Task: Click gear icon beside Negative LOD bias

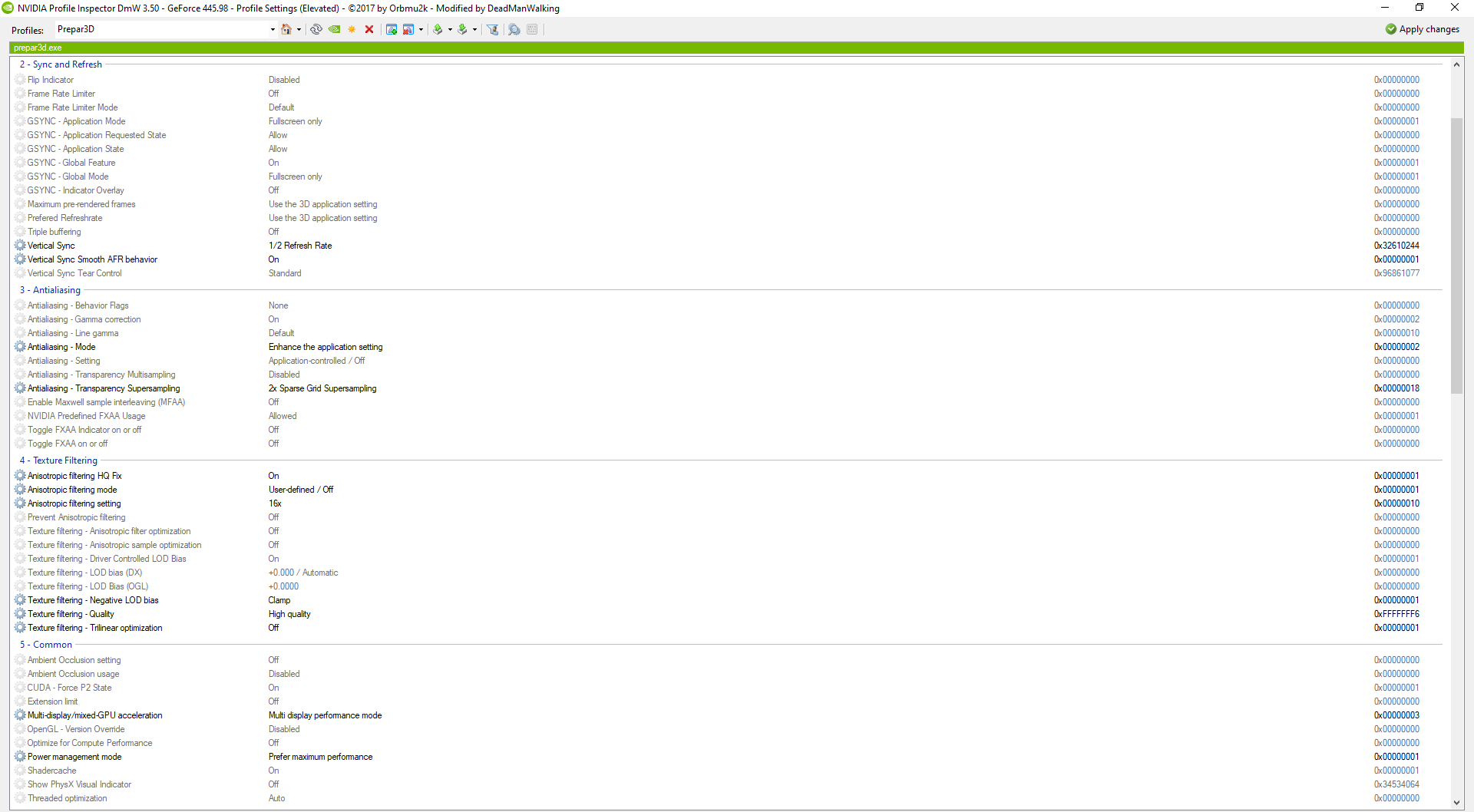Action: pyautogui.click(x=20, y=600)
